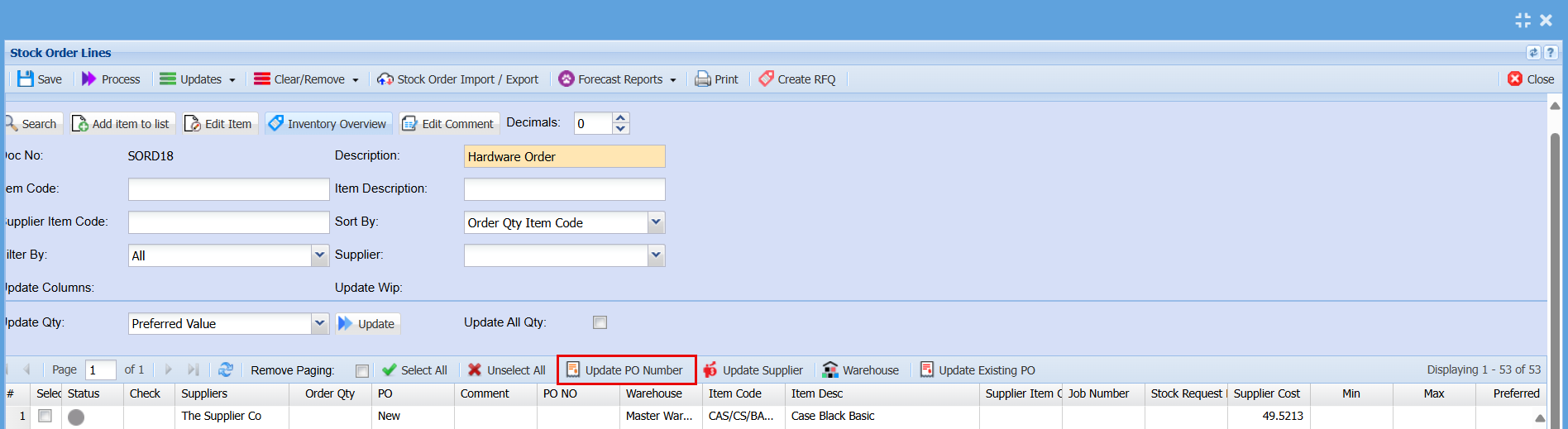Click the Suppliers column header
The width and height of the screenshot is (1568, 429).
(232, 393)
